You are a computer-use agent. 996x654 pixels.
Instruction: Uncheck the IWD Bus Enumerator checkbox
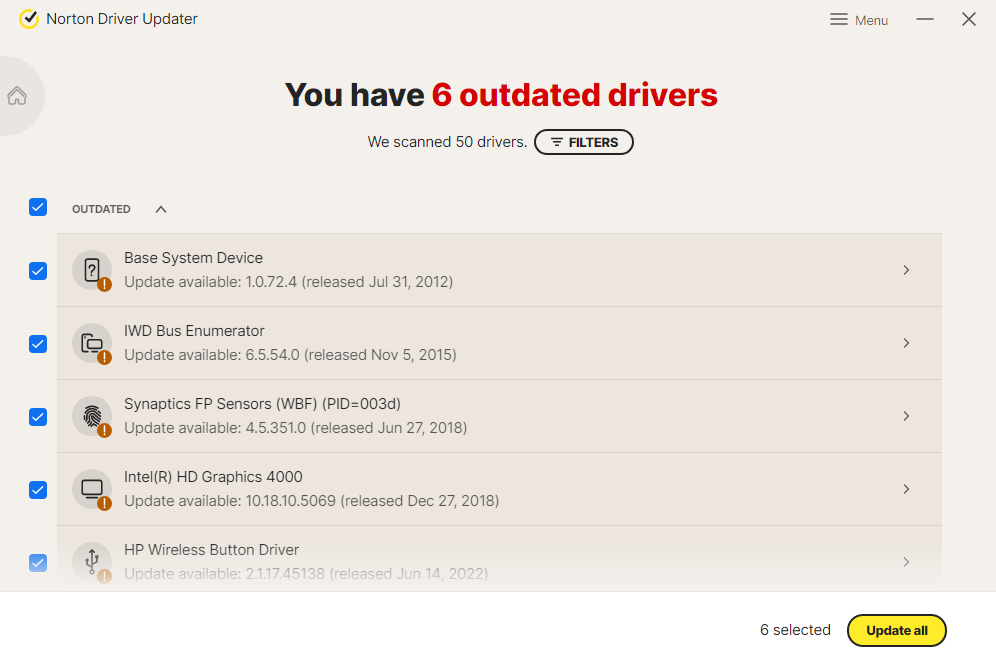coord(38,344)
